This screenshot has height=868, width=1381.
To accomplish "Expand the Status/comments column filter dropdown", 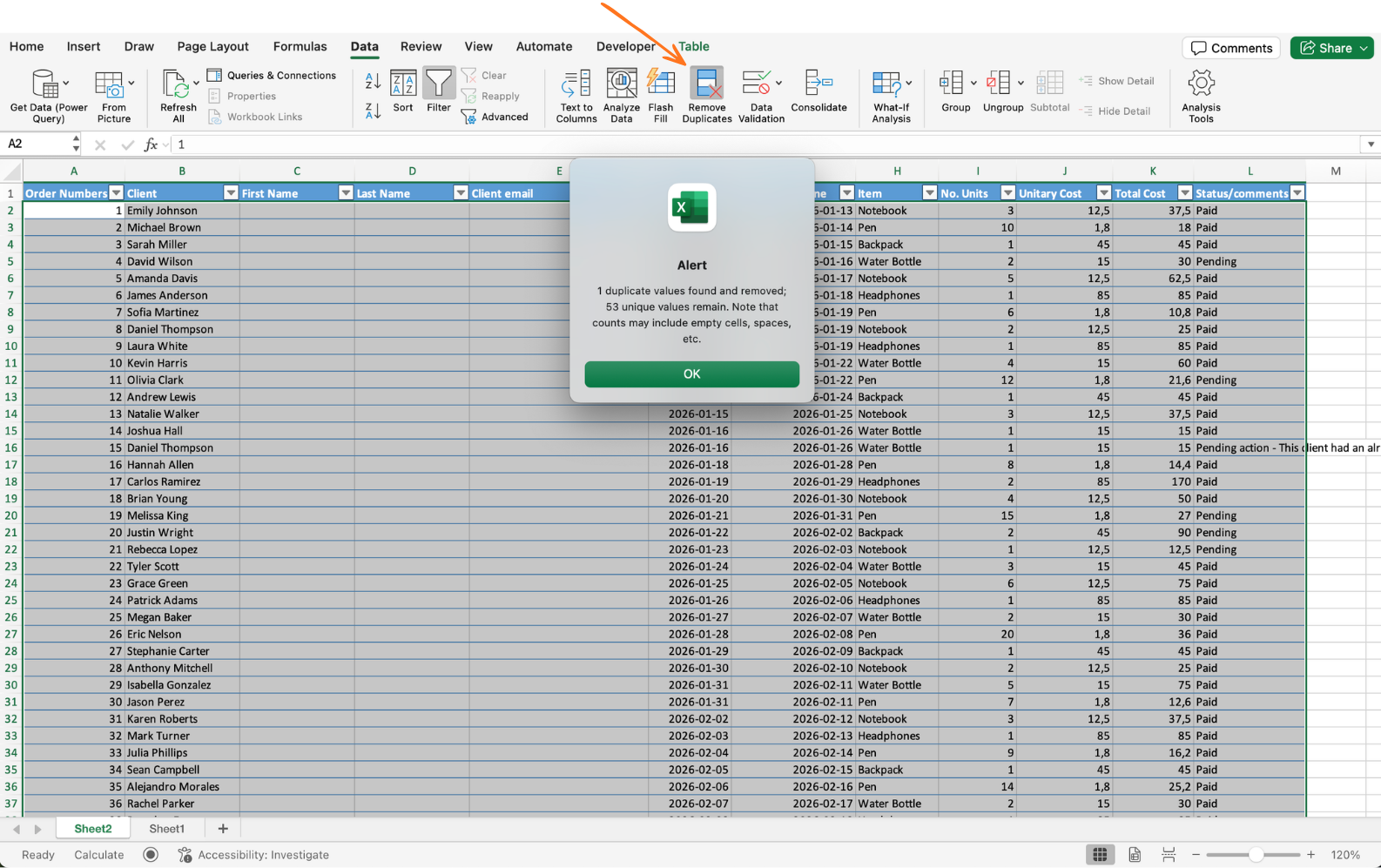I will pyautogui.click(x=1297, y=193).
